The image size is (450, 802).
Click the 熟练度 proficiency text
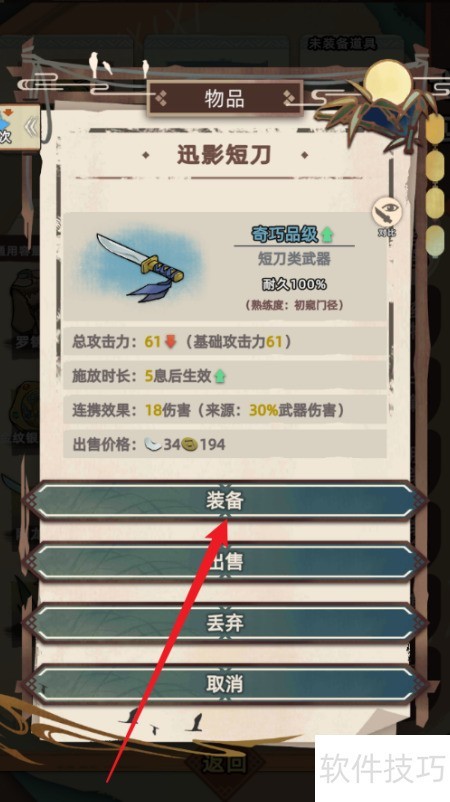pos(294,305)
